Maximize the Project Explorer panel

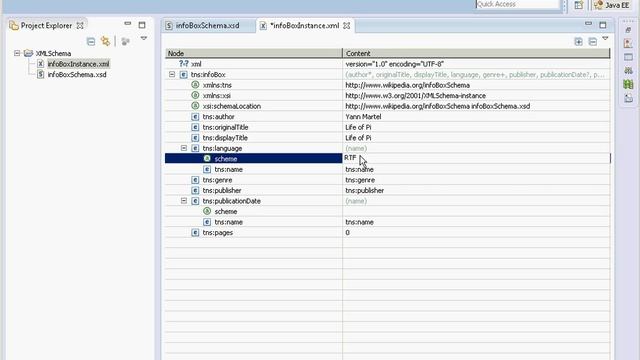142,25
